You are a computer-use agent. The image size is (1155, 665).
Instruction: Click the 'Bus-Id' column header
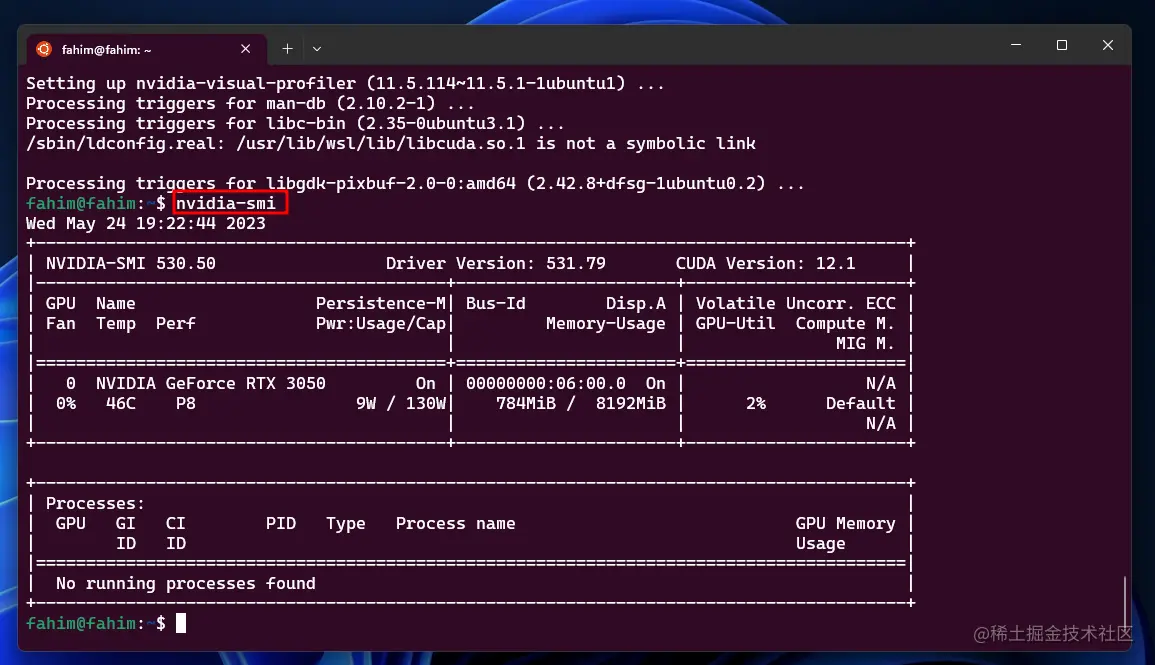[x=496, y=303]
